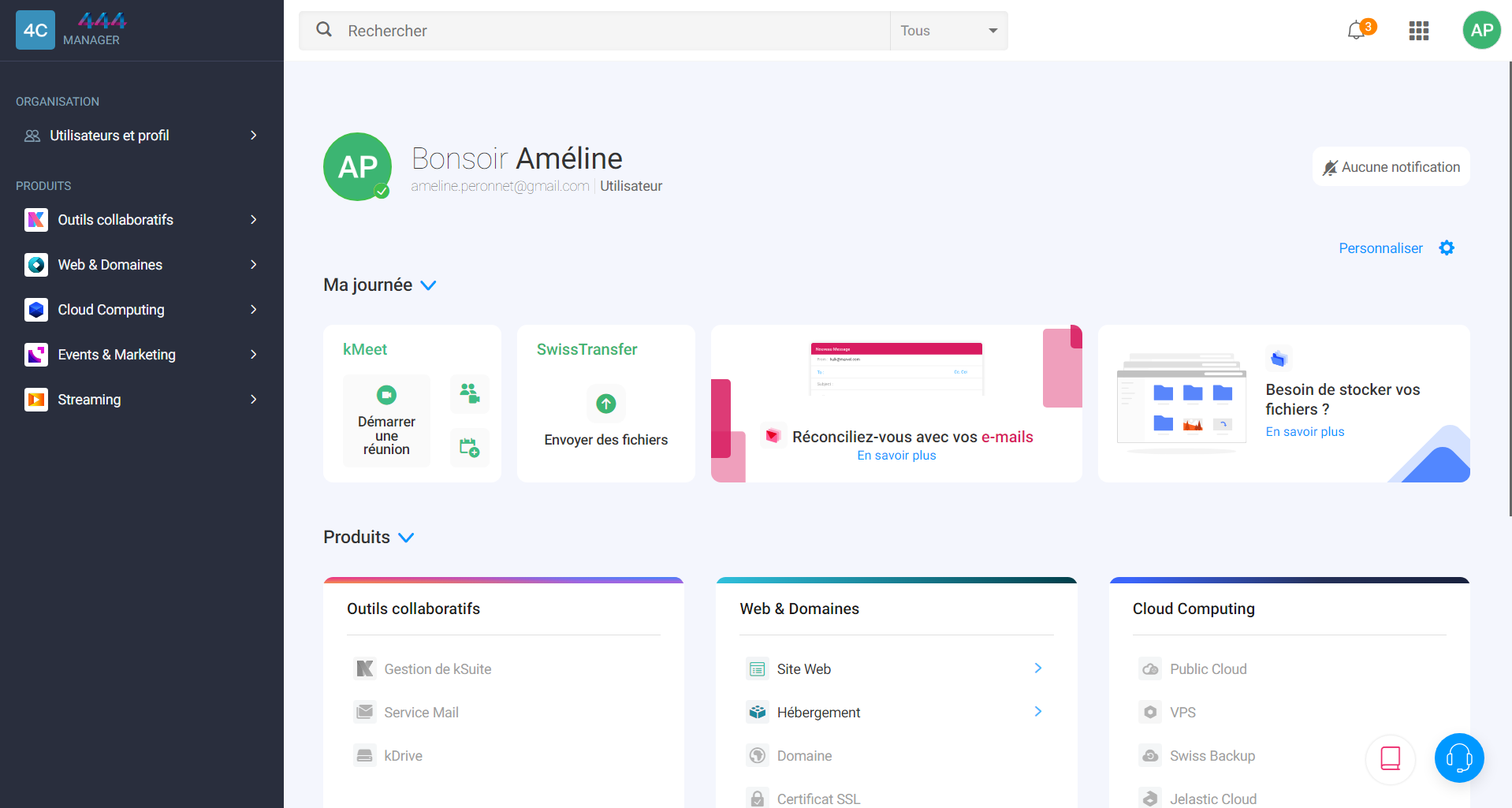Open the AP user avatar menu in the top bar
1512x808 pixels.
coord(1482,30)
